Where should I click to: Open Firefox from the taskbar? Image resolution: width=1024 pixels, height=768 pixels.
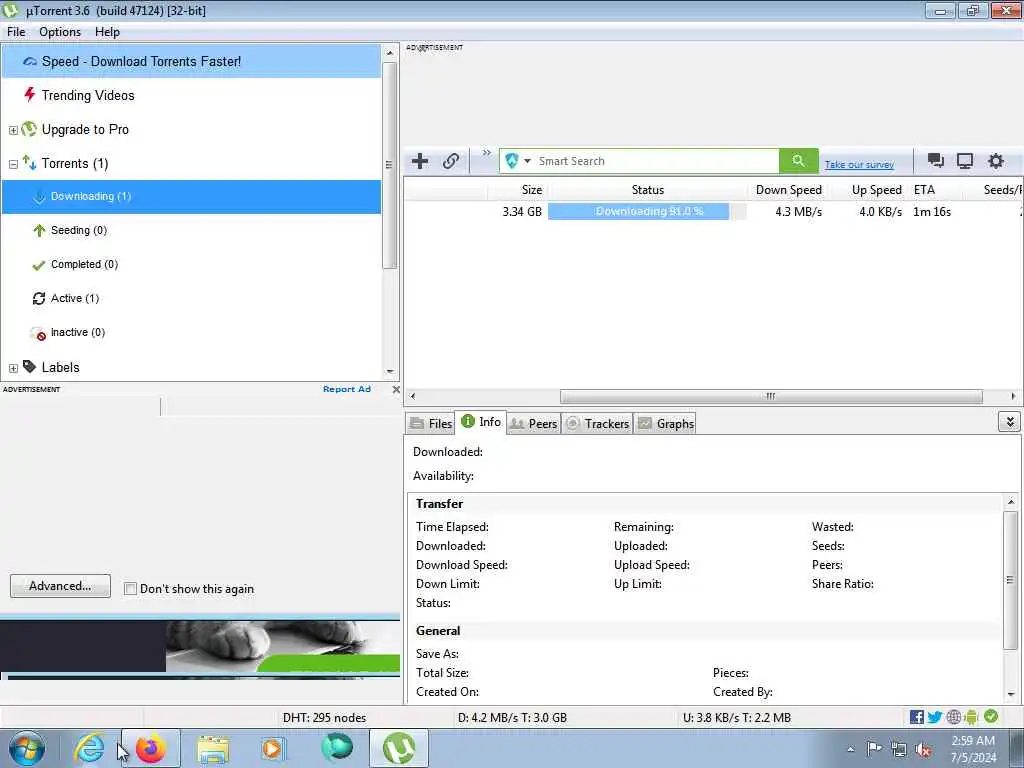(x=151, y=748)
